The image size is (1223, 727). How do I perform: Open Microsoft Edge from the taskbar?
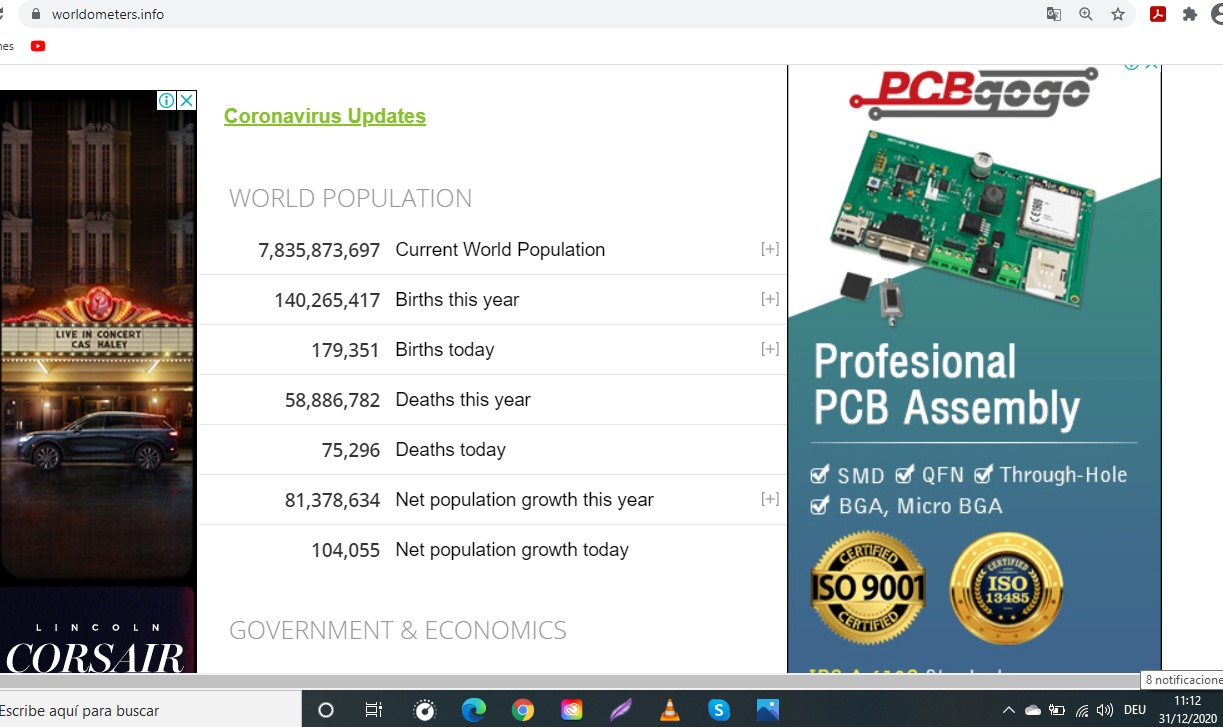pos(474,710)
